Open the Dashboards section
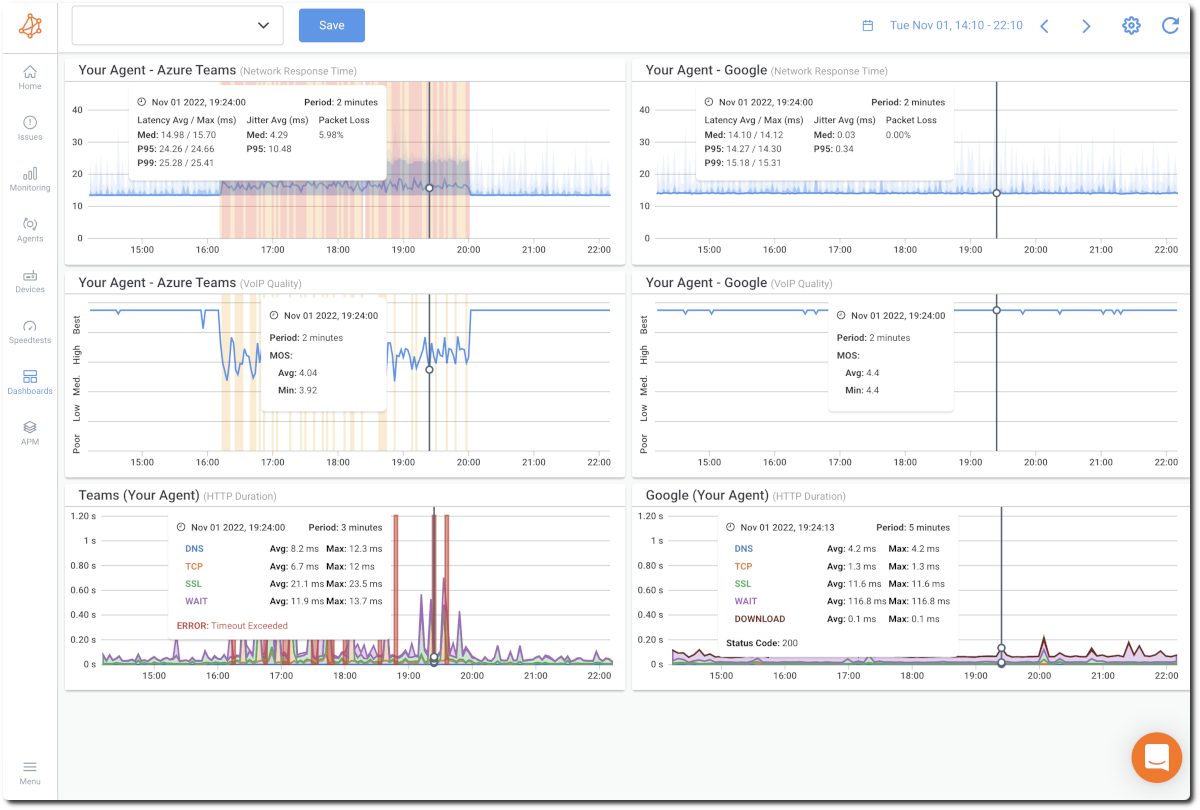This screenshot has height=810, width=1200. 30,384
